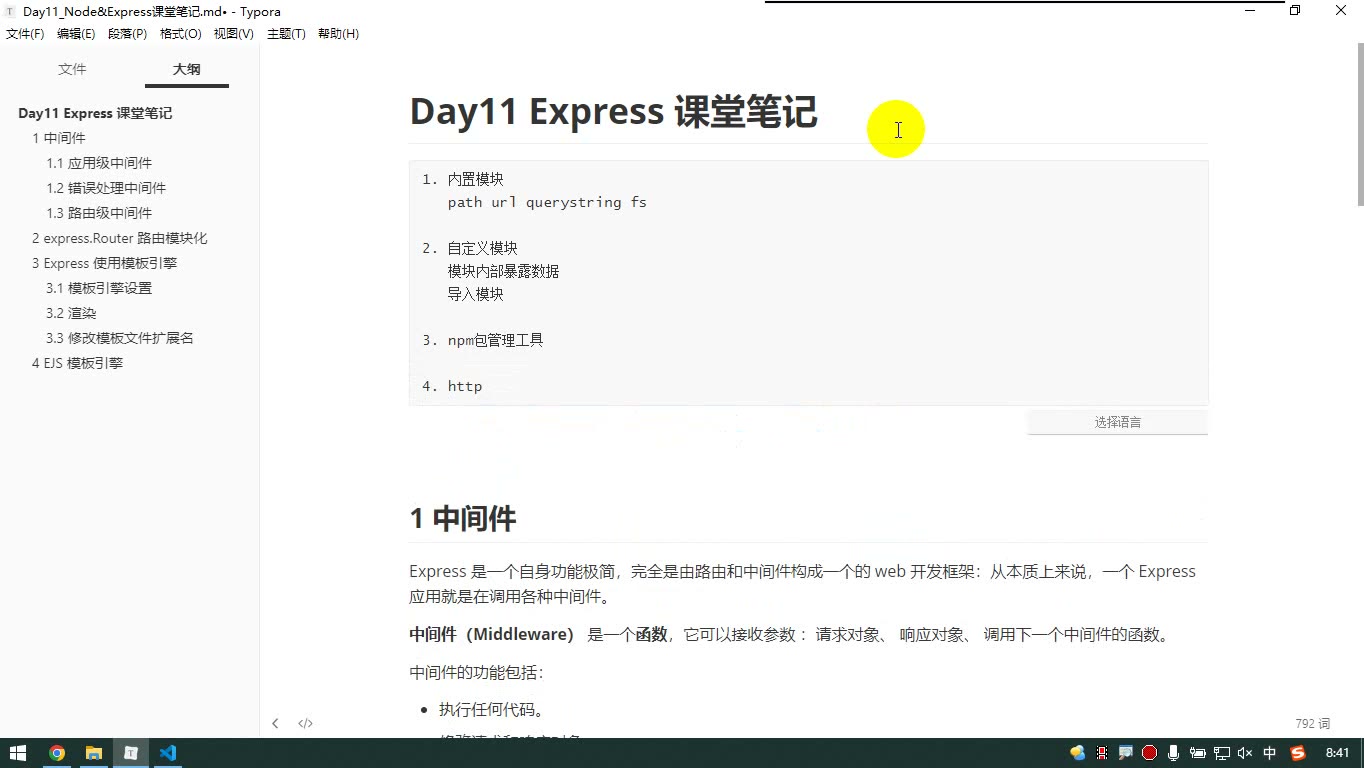
Task: Open the Sogou input method icon
Action: tap(1298, 753)
